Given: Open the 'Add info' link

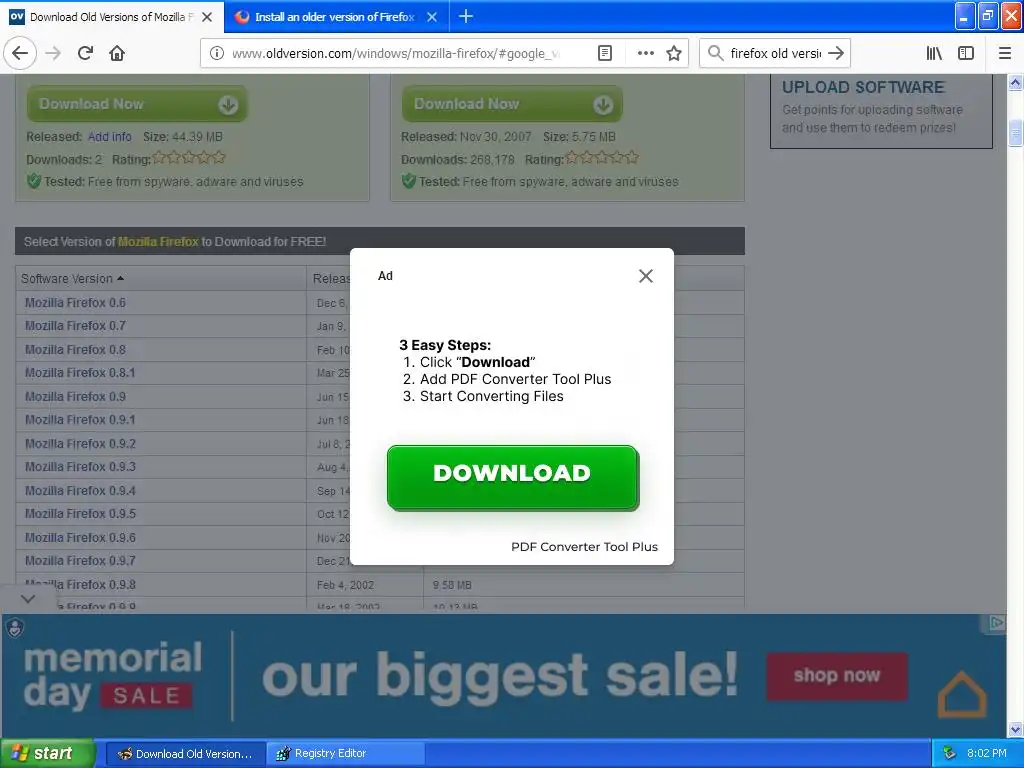Looking at the screenshot, I should (110, 136).
